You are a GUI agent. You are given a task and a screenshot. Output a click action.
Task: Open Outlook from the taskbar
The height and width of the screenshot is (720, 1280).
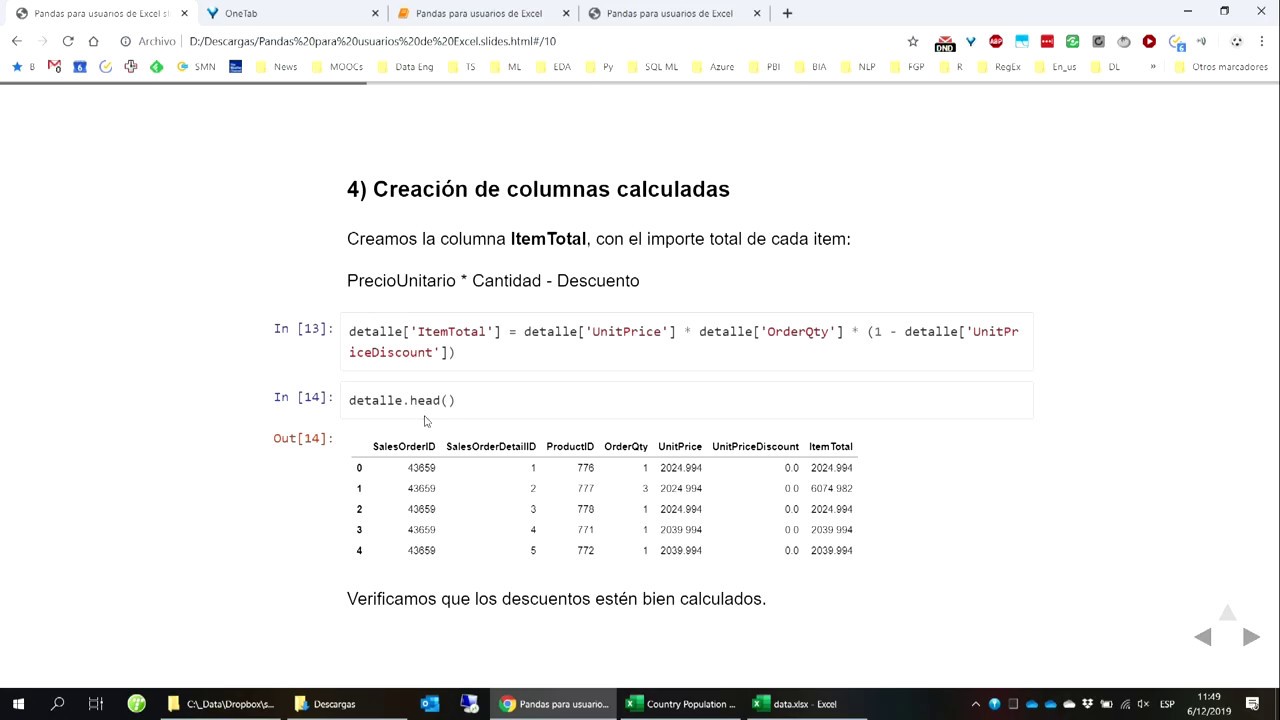click(x=430, y=704)
